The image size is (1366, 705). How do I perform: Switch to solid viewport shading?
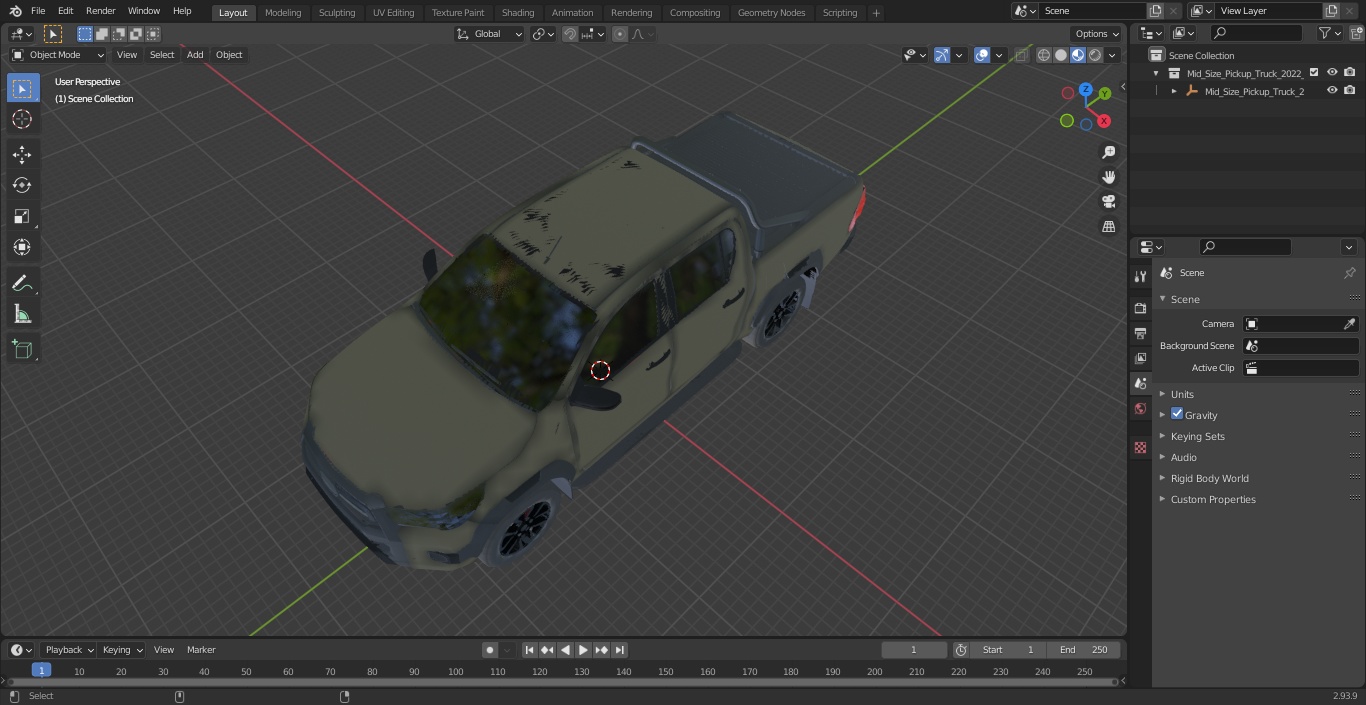[x=1061, y=55]
